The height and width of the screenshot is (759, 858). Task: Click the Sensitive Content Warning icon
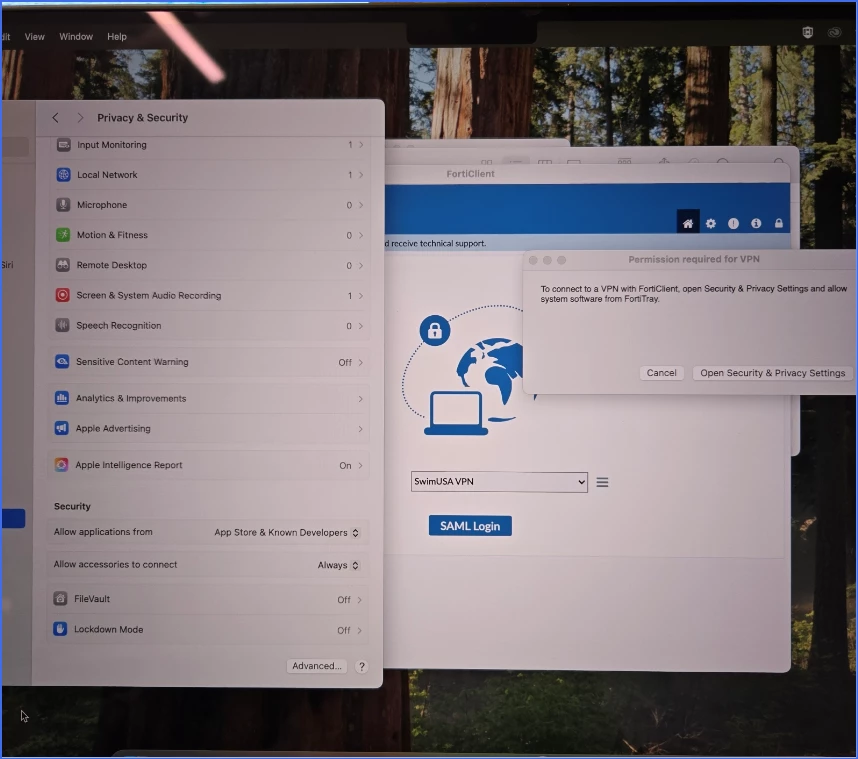pyautogui.click(x=62, y=362)
